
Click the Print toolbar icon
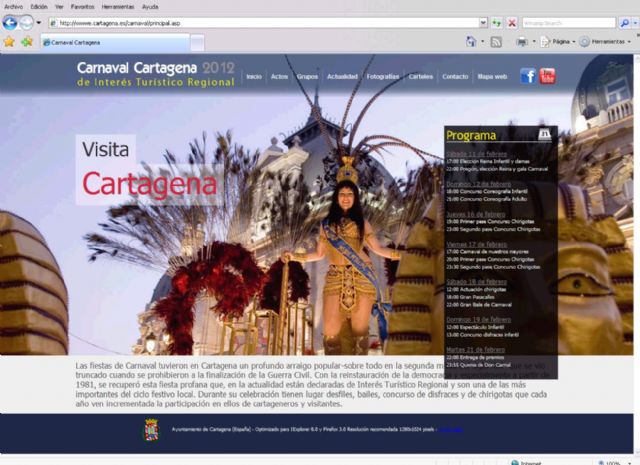tap(522, 42)
